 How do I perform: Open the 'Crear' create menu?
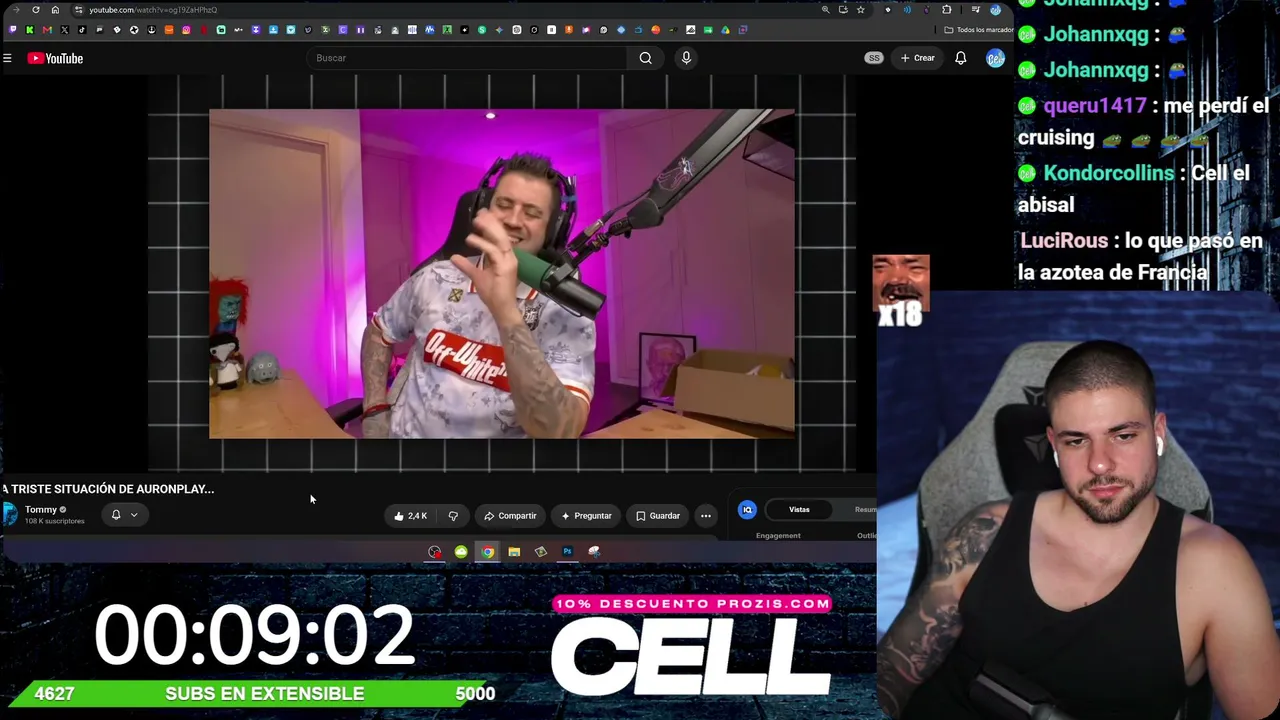917,58
